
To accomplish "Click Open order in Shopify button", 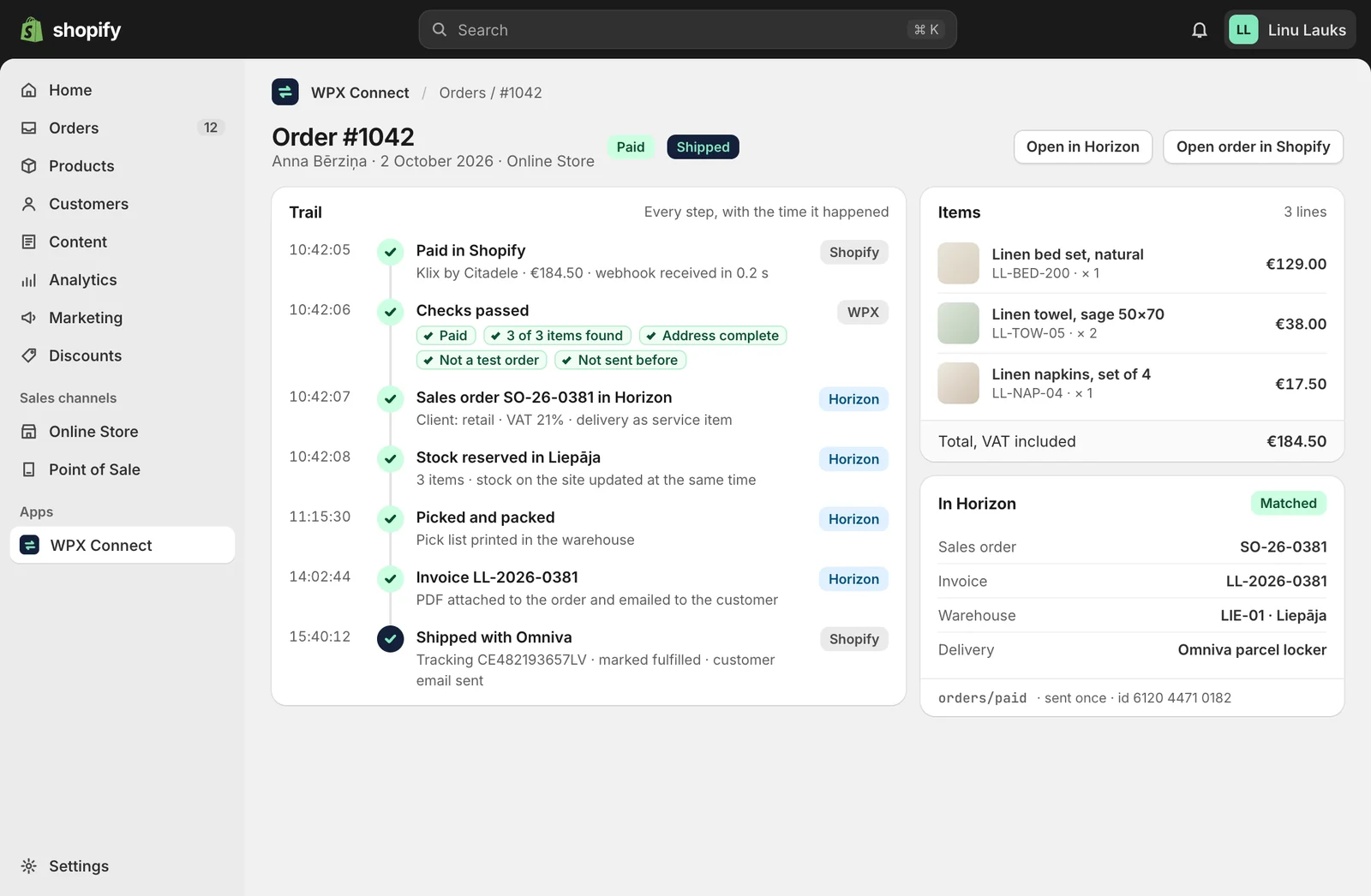I will click(1253, 146).
